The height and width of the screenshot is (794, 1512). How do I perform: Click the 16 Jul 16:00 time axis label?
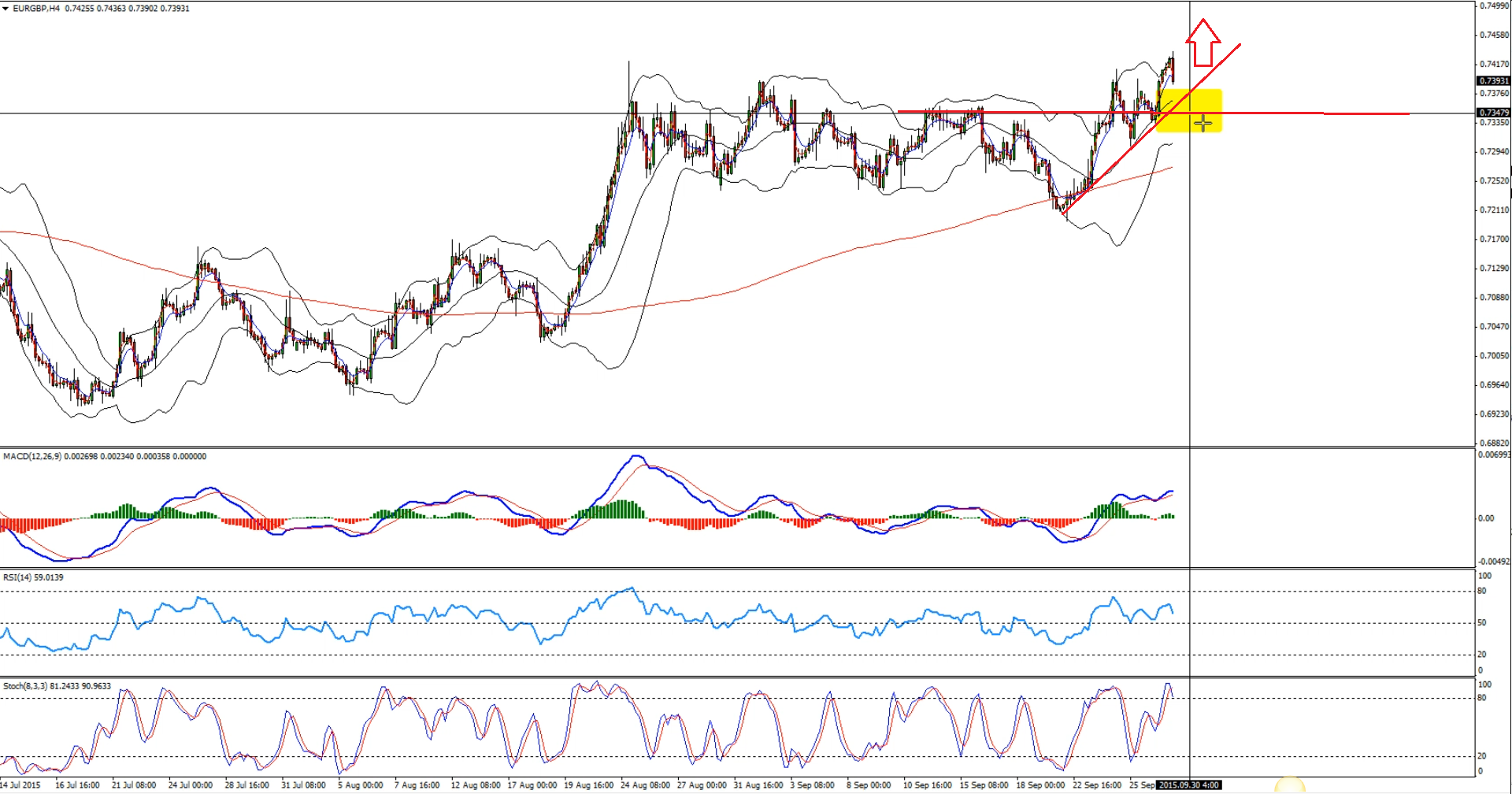(77, 785)
